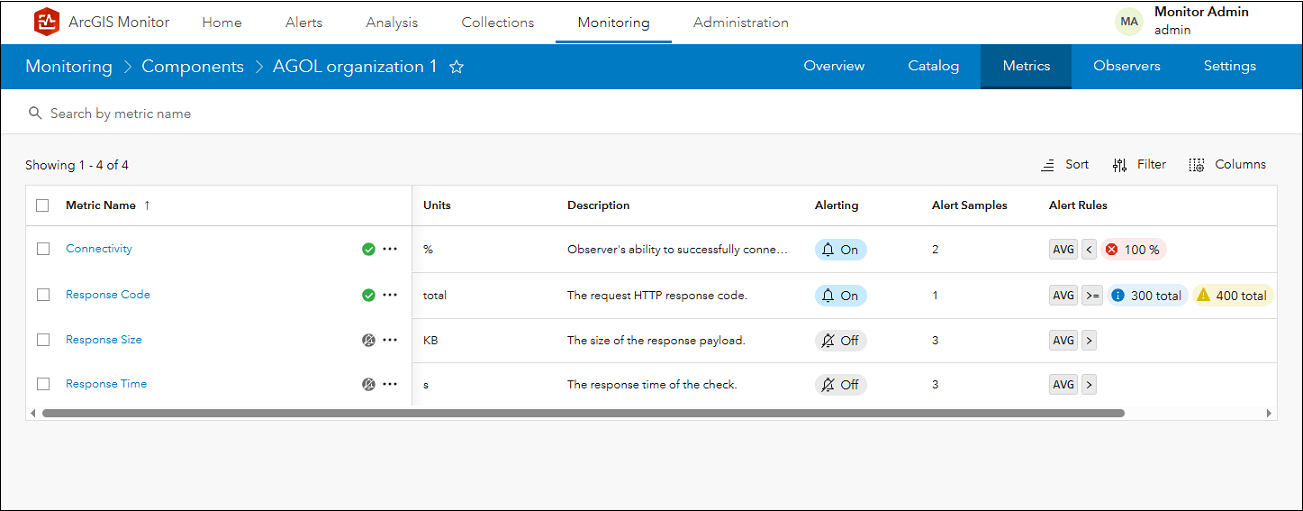This screenshot has width=1303, height=511.
Task: Click the horizontal scrollbar thumb
Action: 583,412
